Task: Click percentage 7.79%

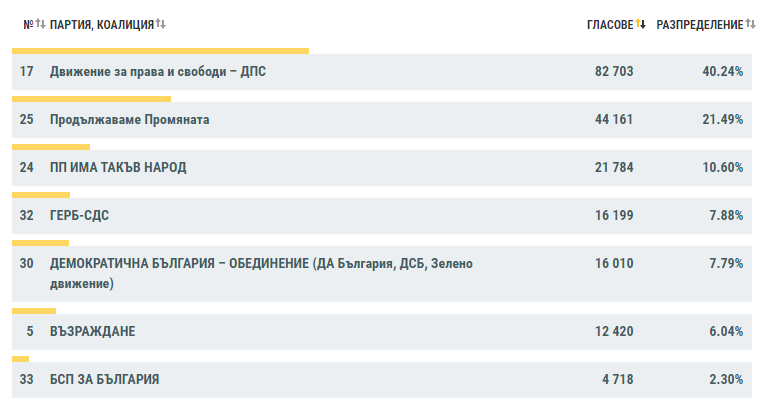Action: point(726,264)
